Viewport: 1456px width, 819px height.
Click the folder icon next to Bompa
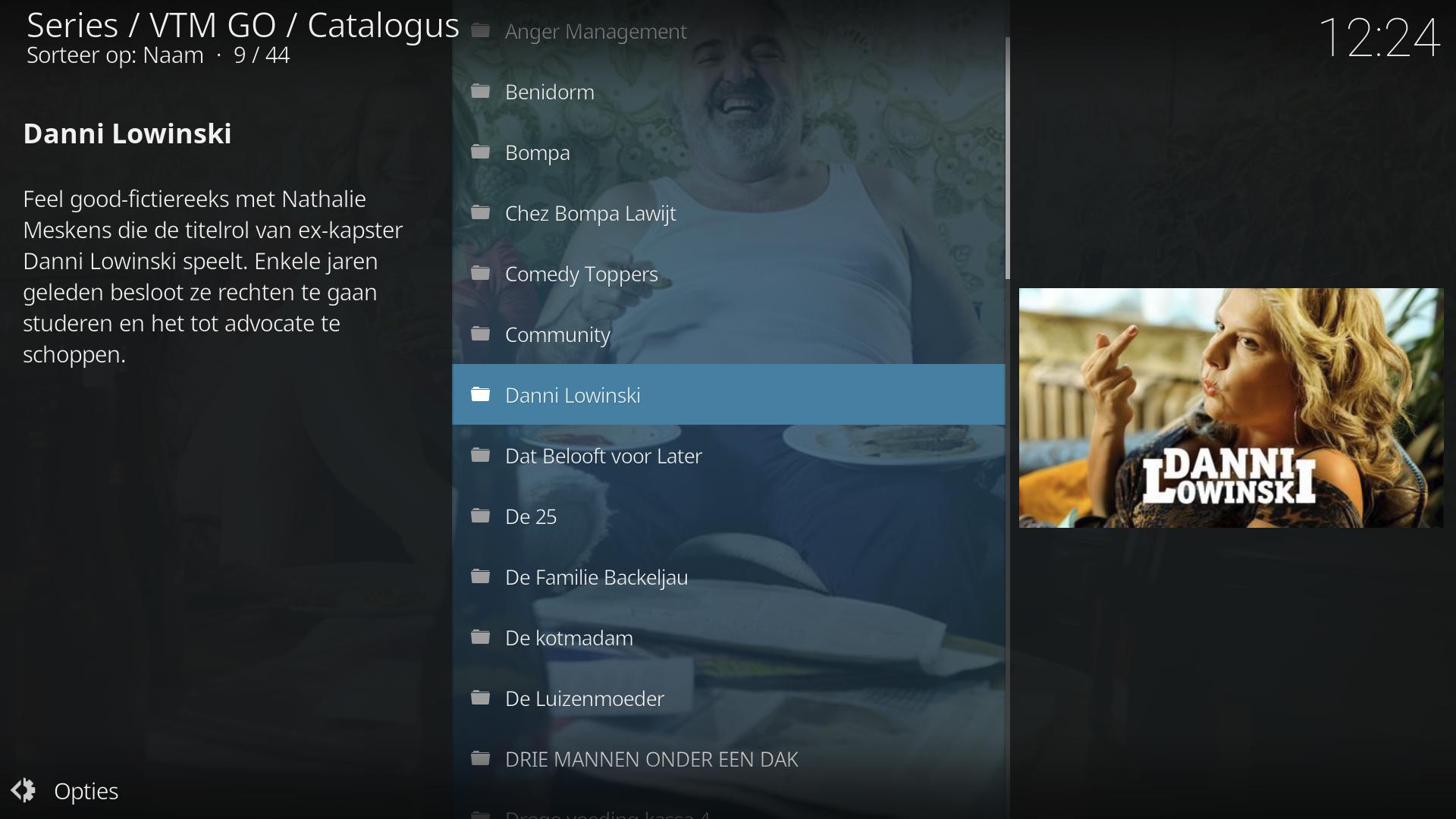(x=480, y=152)
